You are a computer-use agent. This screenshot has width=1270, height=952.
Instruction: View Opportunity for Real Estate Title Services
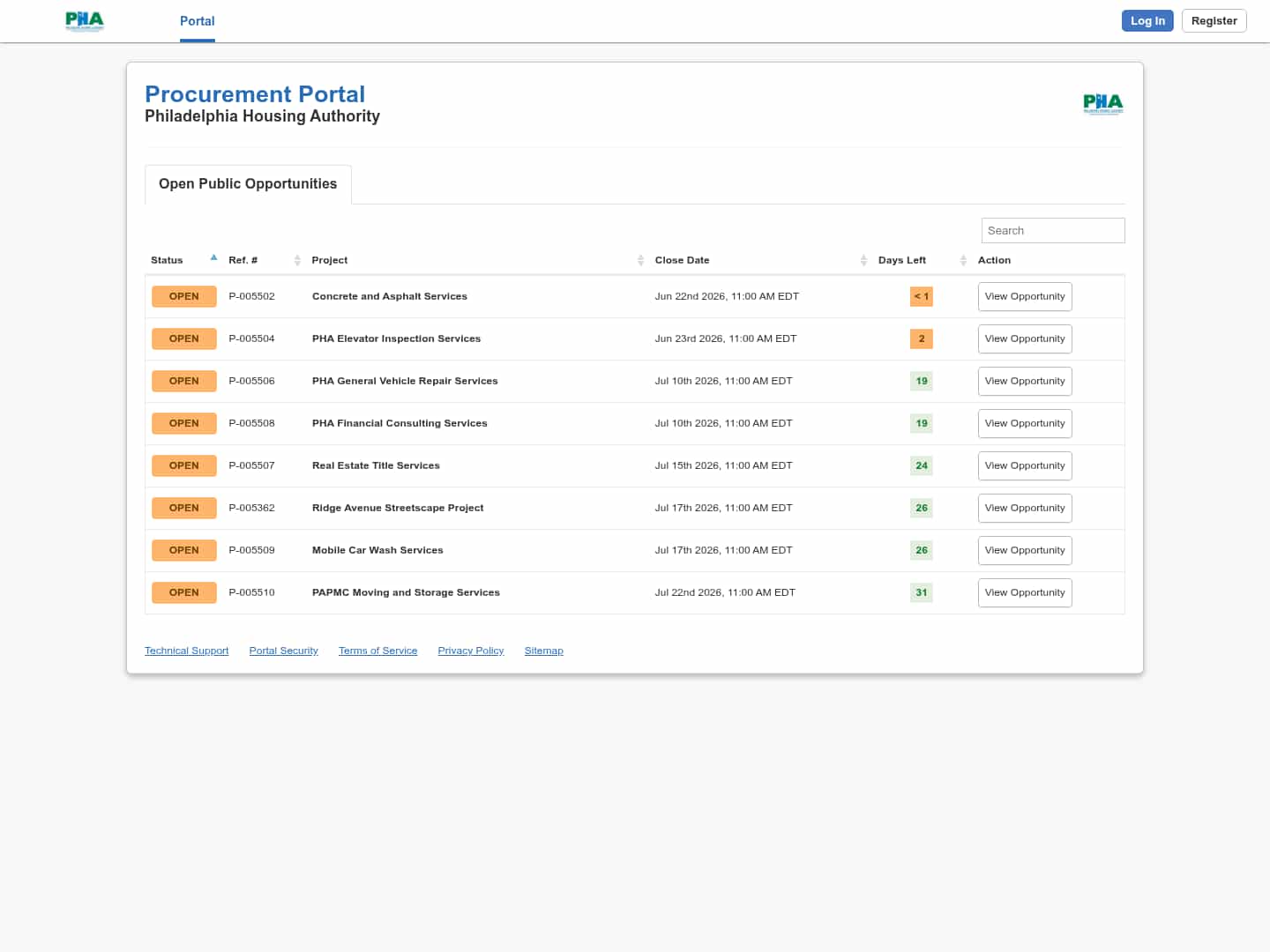click(1025, 466)
